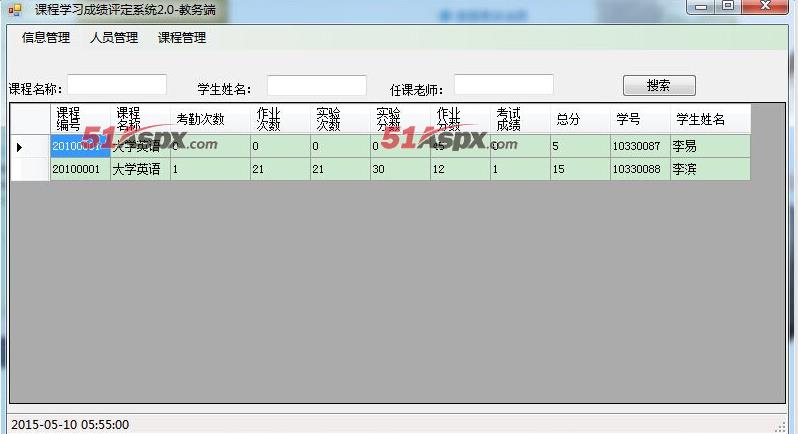Click the status bar resize grip
Screen dimensions: 798x434
pyautogui.click(x=781, y=426)
